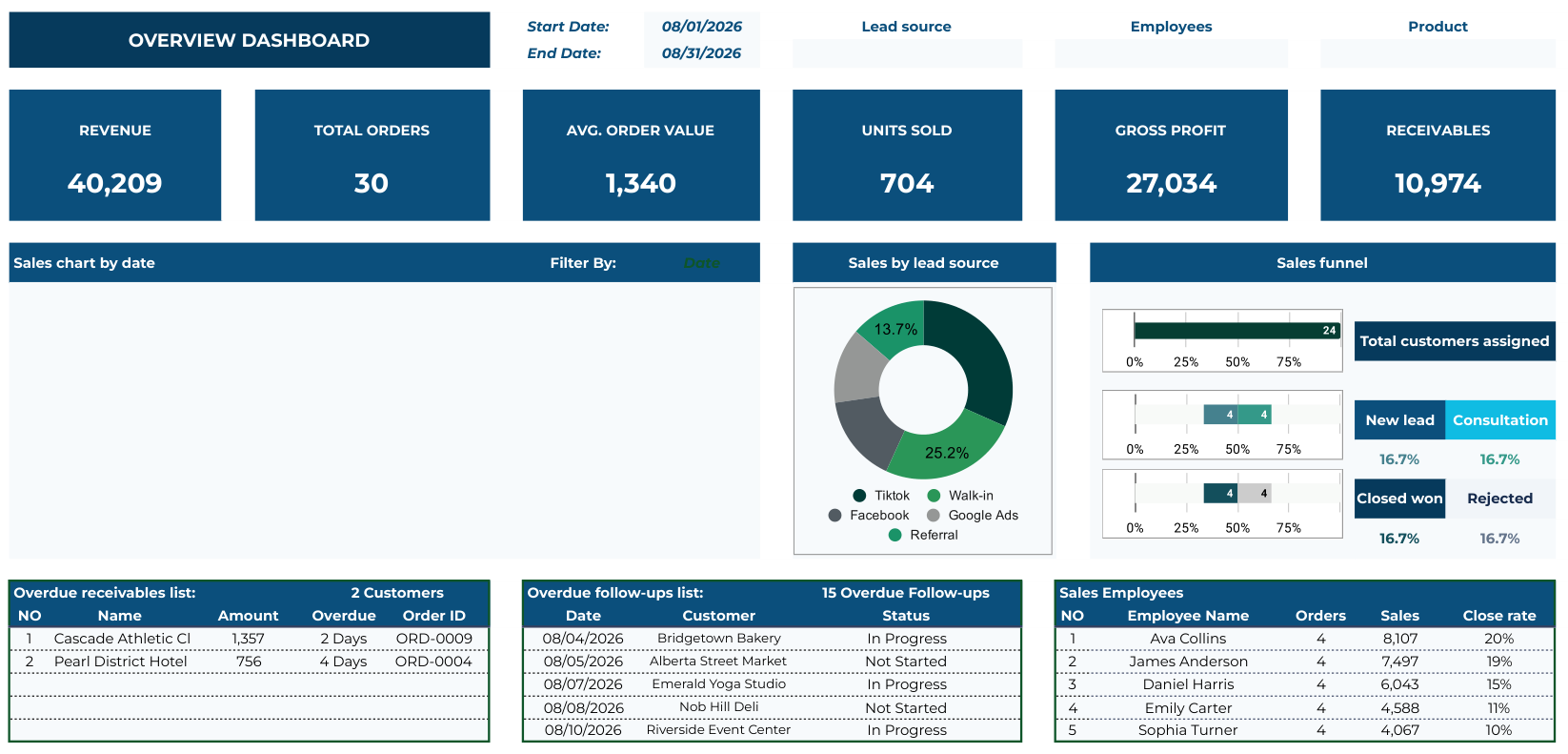Image resolution: width=1568 pixels, height=754 pixels.
Task: Click the Total Orders card showing 30
Action: point(372,155)
